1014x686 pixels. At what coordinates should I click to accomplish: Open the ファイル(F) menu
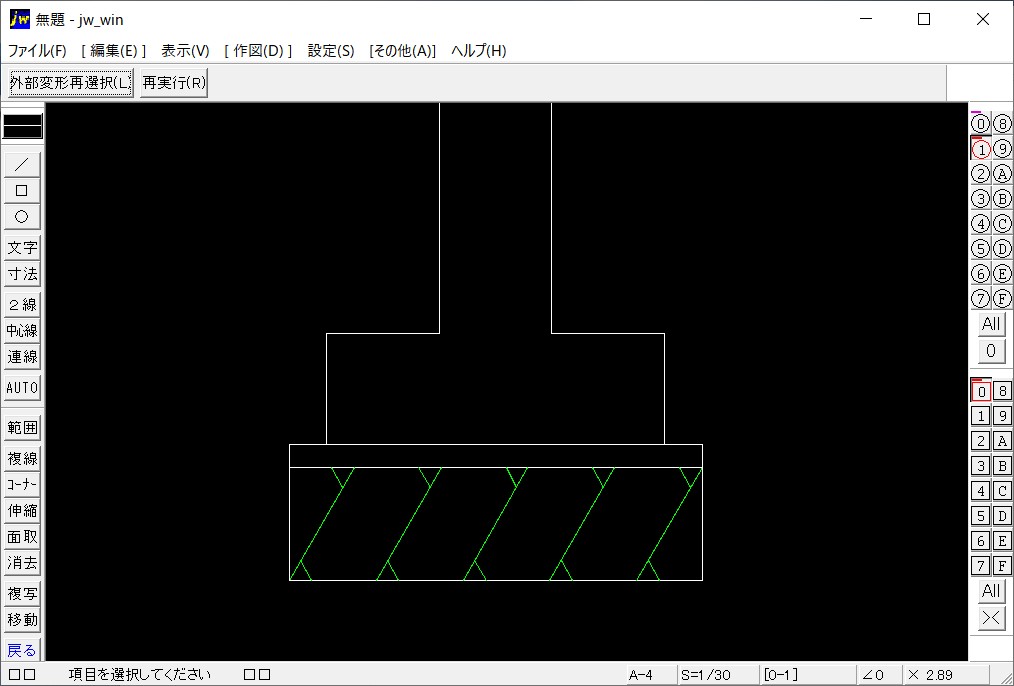(38, 51)
